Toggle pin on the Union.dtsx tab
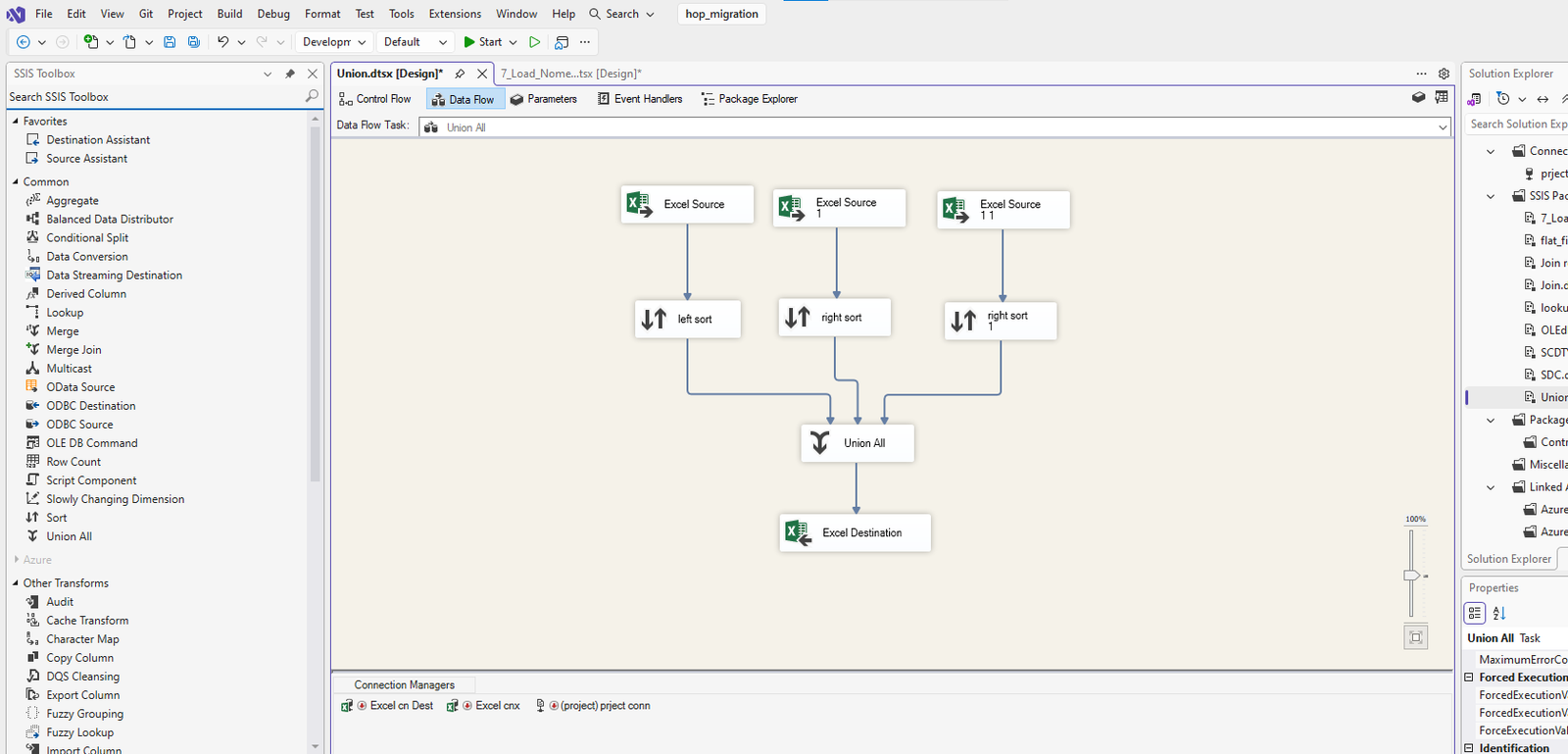 [460, 74]
